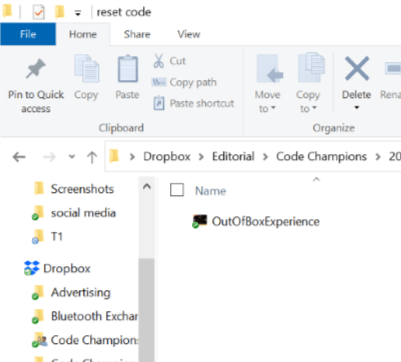Select T1 in the navigation pane
Viewport: 401px width, 362px height.
point(57,237)
